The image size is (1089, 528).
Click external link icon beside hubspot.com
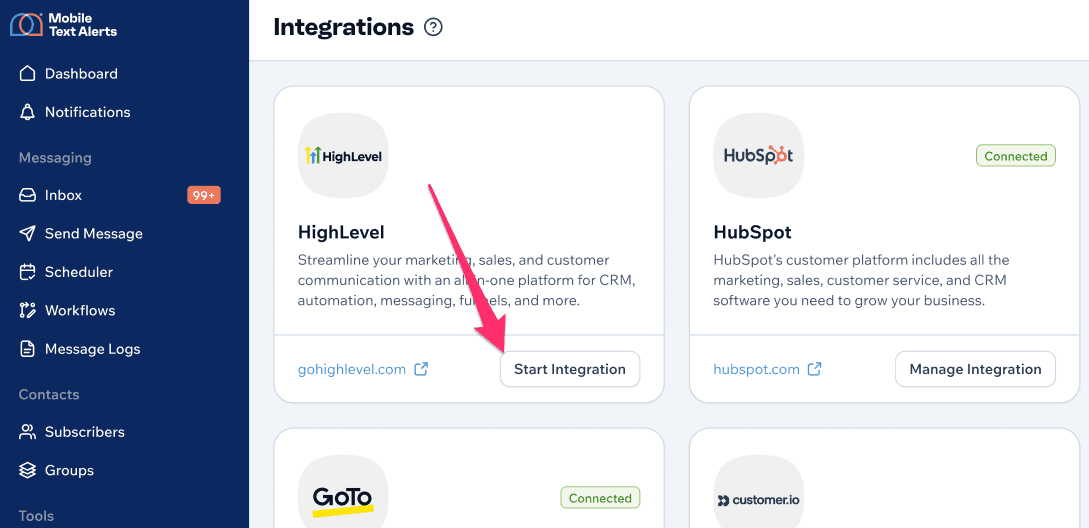pyautogui.click(x=815, y=369)
